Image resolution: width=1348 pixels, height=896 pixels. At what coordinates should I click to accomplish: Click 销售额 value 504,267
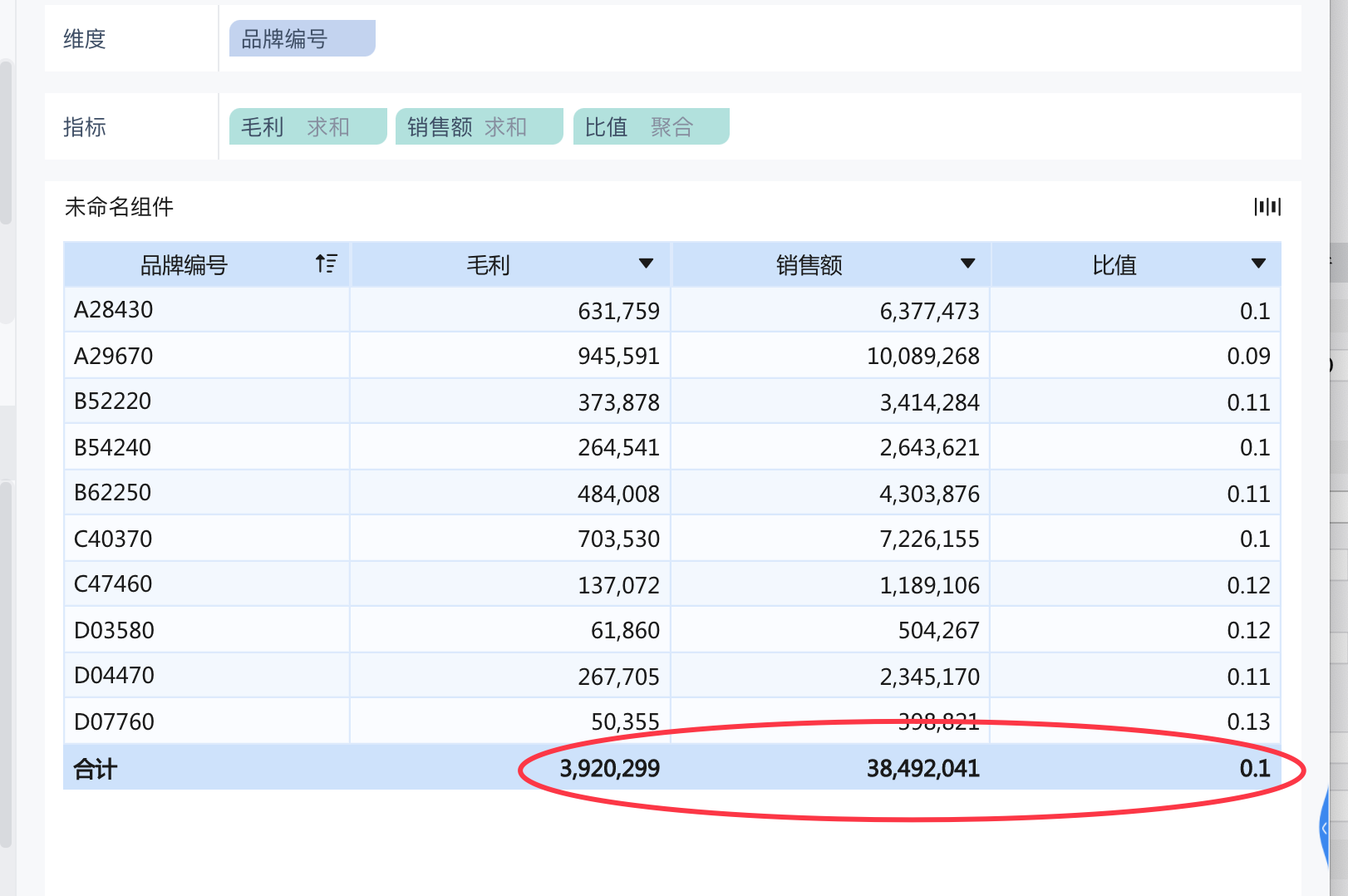(938, 631)
